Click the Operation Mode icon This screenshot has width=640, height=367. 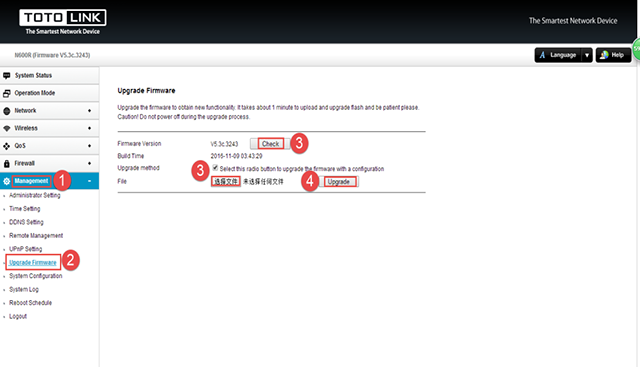click(7, 93)
